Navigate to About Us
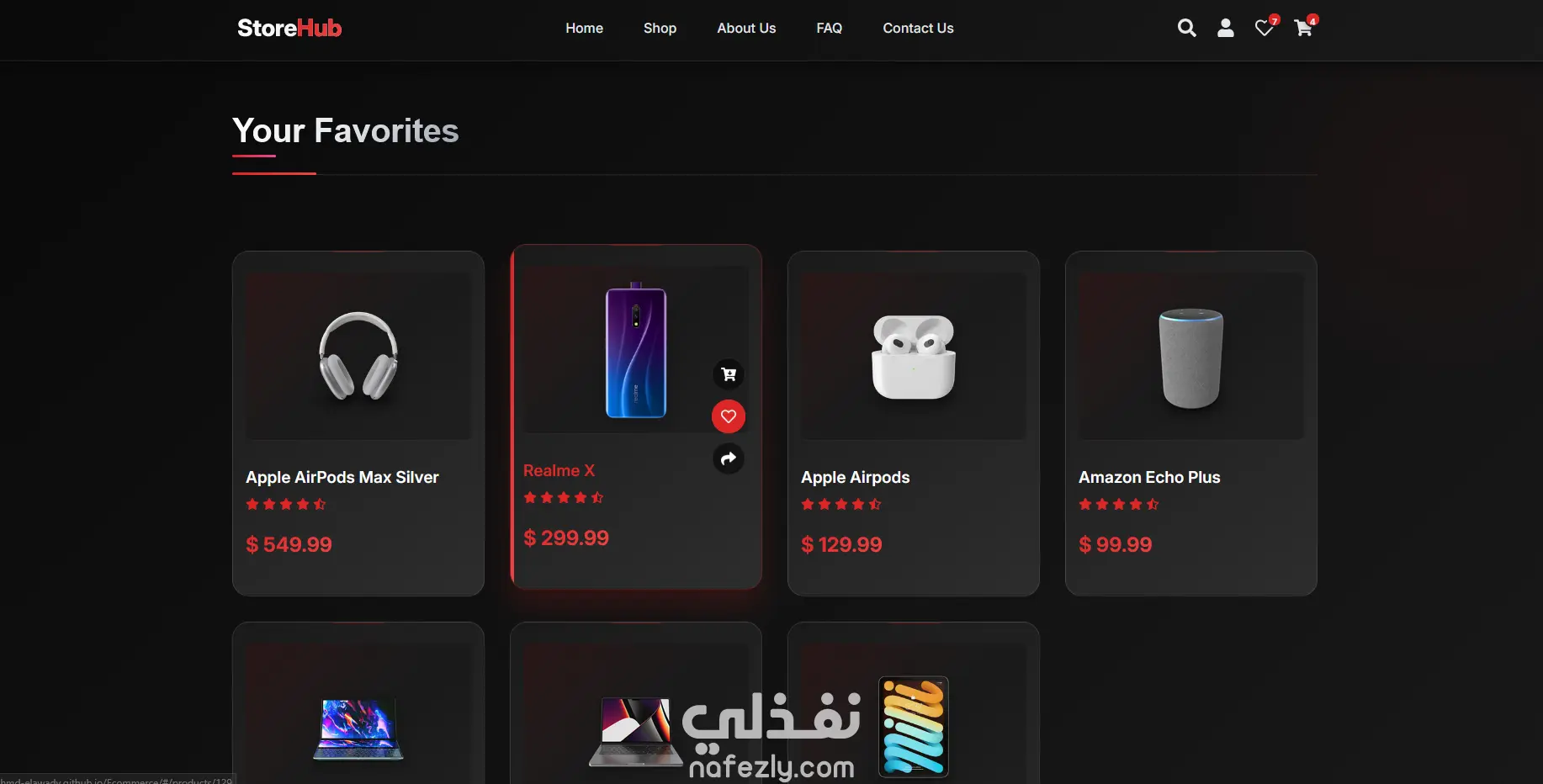This screenshot has width=1543, height=784. [746, 28]
